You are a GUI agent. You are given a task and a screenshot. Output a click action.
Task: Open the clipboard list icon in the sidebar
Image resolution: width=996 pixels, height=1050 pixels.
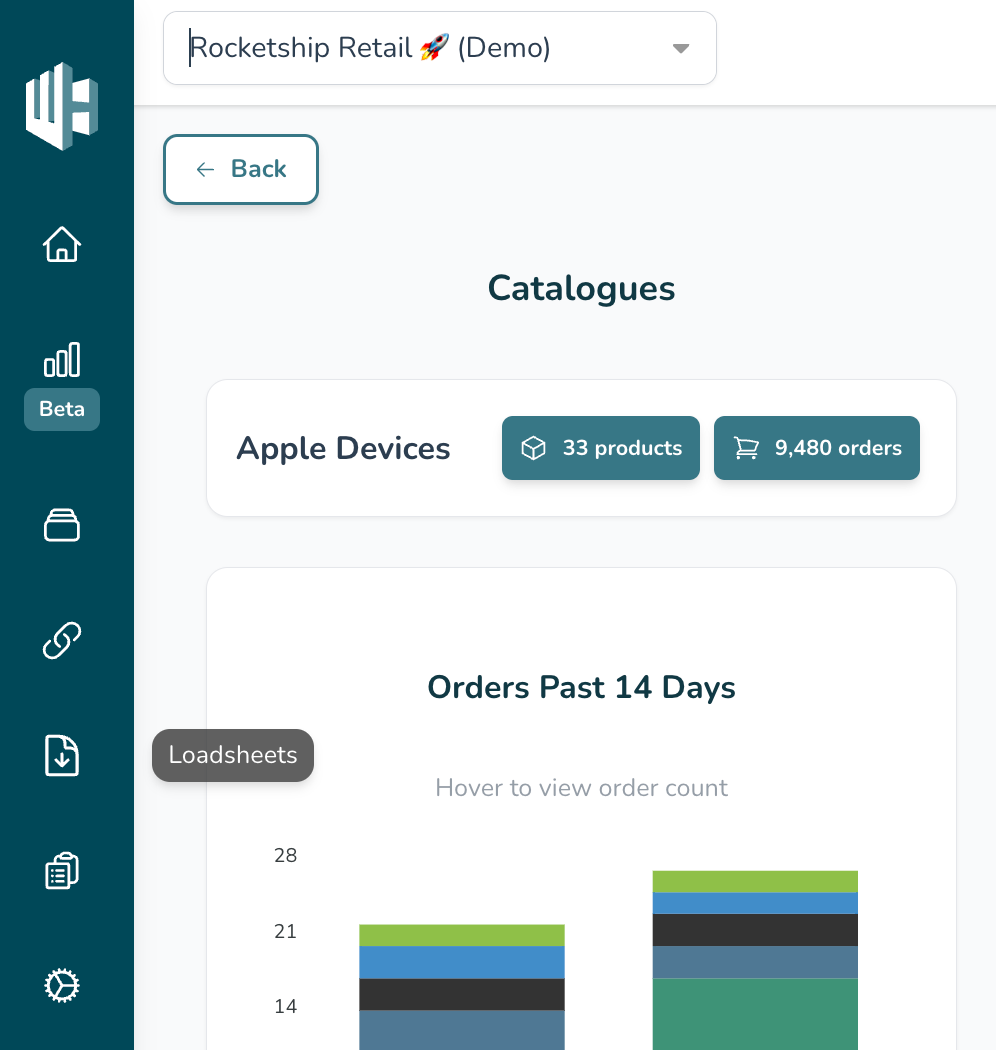[62, 871]
